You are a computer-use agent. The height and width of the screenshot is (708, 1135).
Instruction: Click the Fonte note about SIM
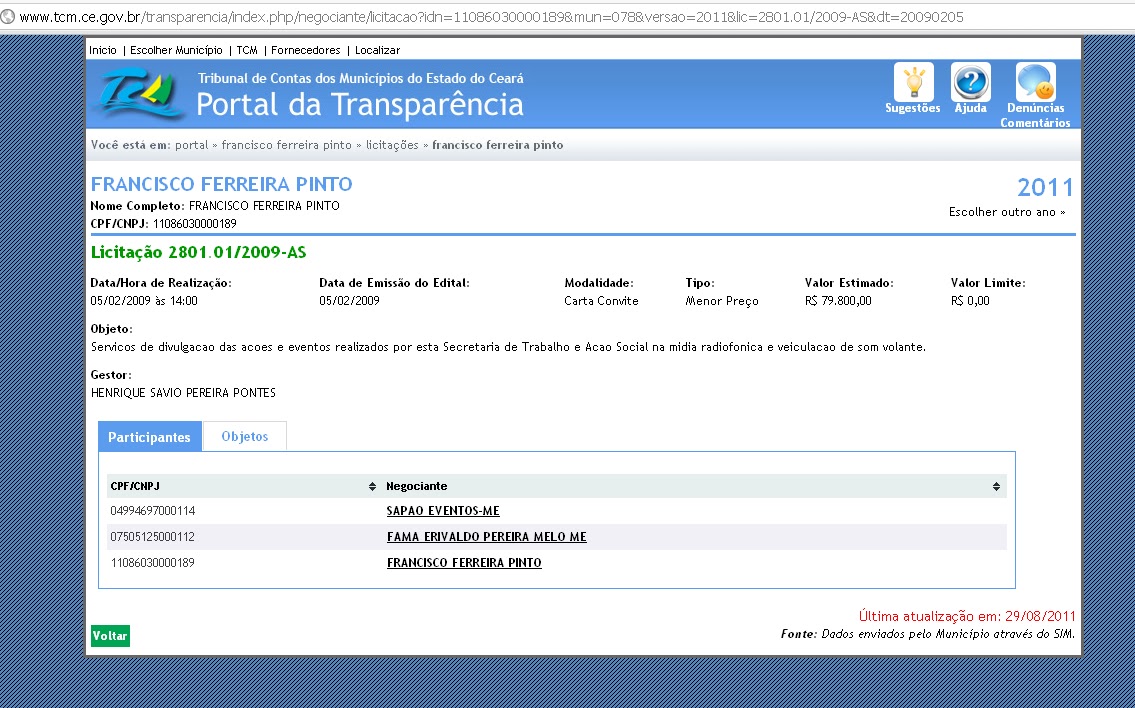[x=928, y=634]
